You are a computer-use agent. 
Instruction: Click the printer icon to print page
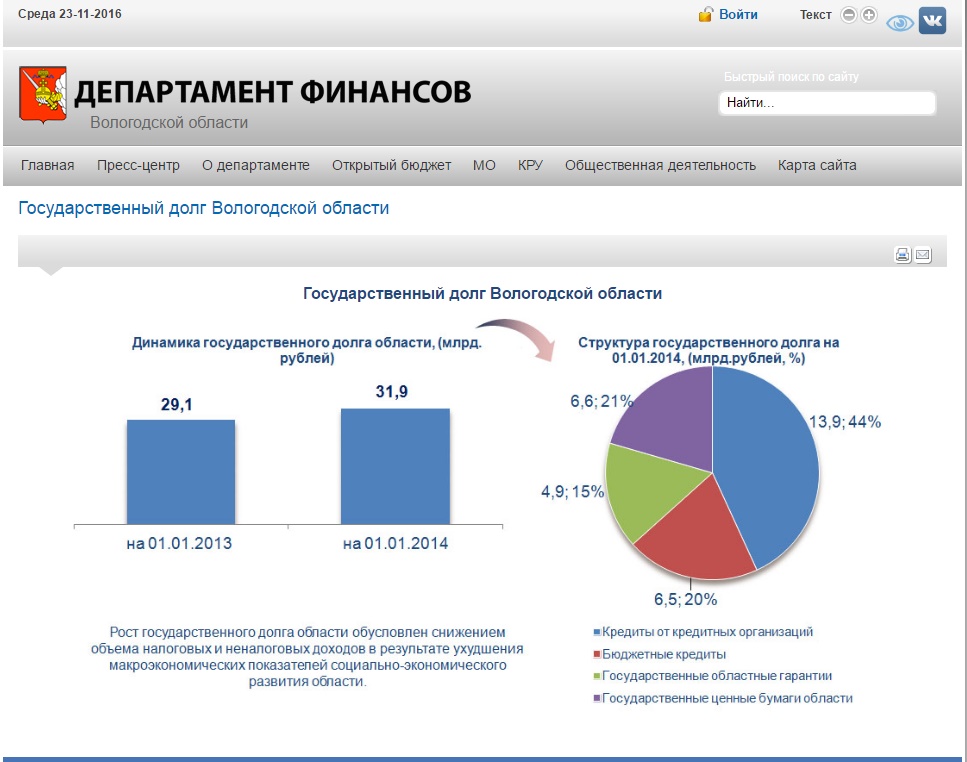(902, 255)
